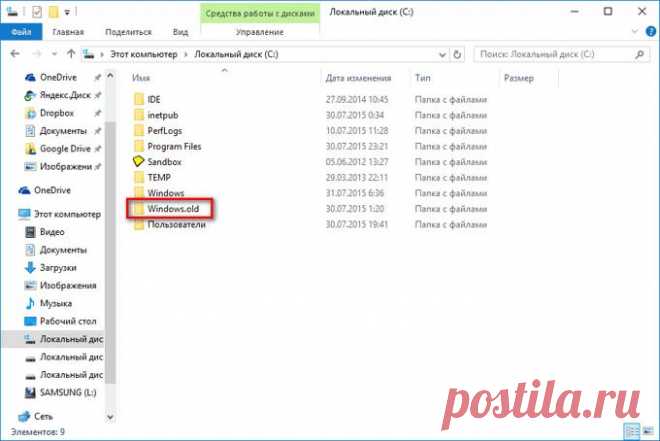Select the IDE folder
The width and height of the screenshot is (660, 441).
(153, 99)
